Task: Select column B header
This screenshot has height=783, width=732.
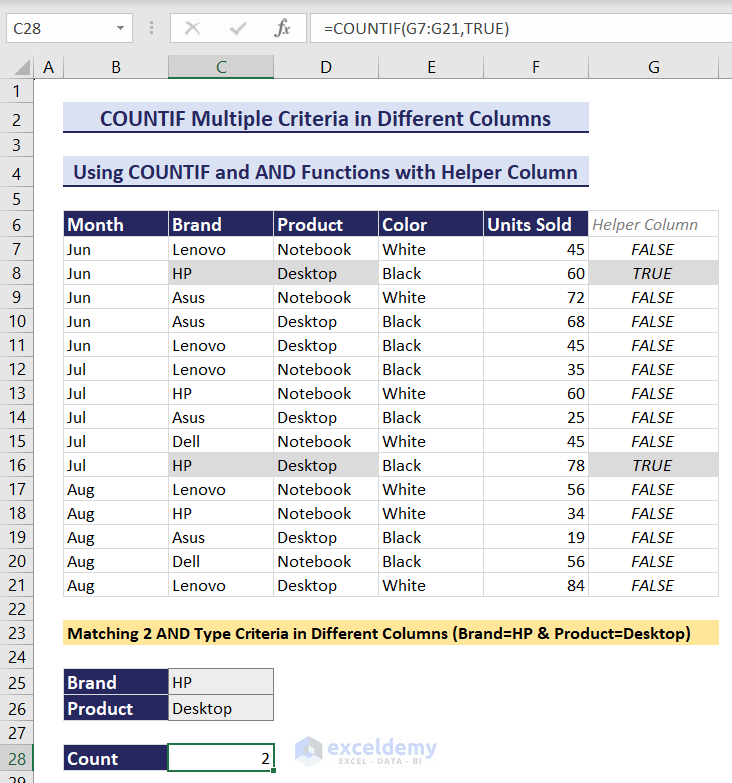Action: tap(116, 67)
